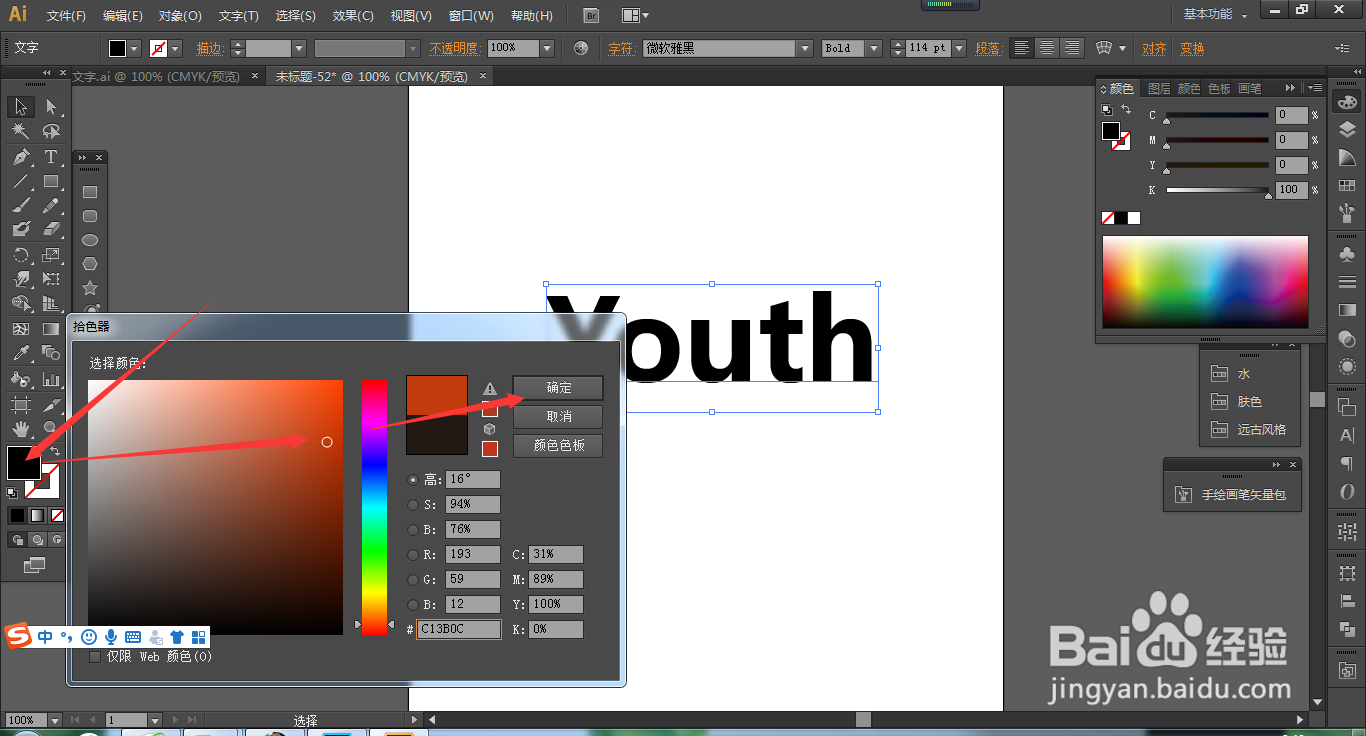
Task: Set fill to None in toolbox color modes
Action: point(57,515)
